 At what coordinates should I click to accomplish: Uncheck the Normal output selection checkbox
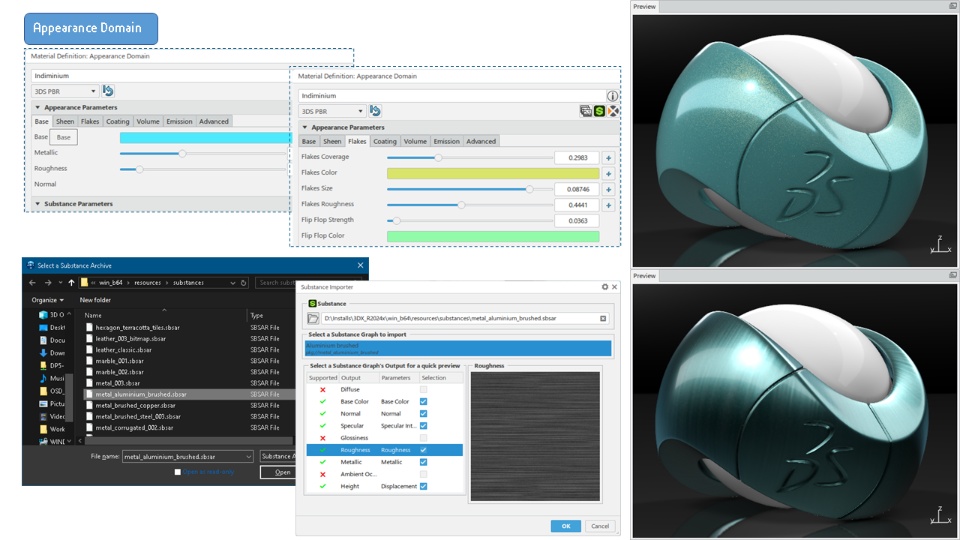(x=423, y=414)
